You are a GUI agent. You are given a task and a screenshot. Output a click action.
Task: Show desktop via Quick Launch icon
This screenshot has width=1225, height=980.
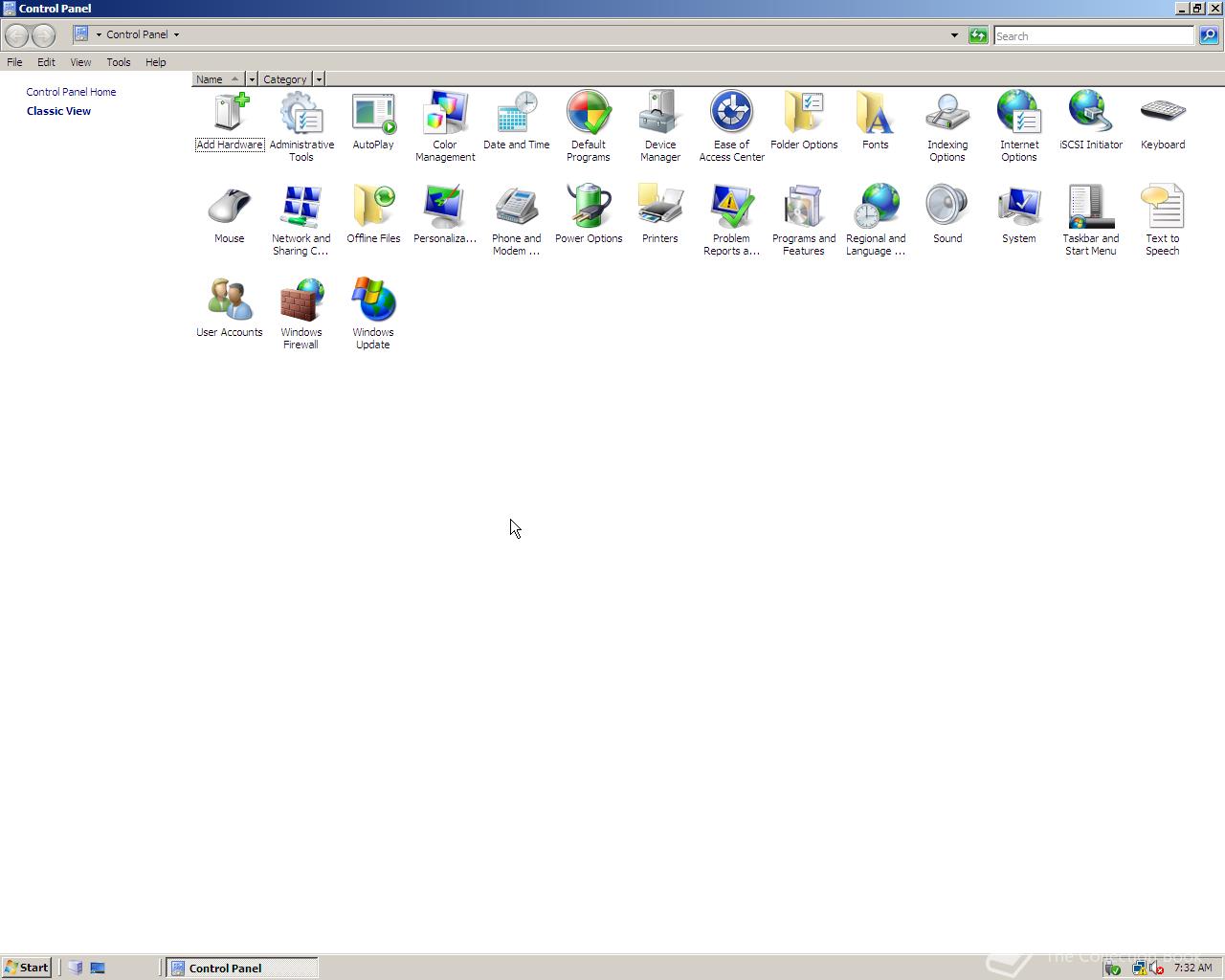tap(98, 968)
